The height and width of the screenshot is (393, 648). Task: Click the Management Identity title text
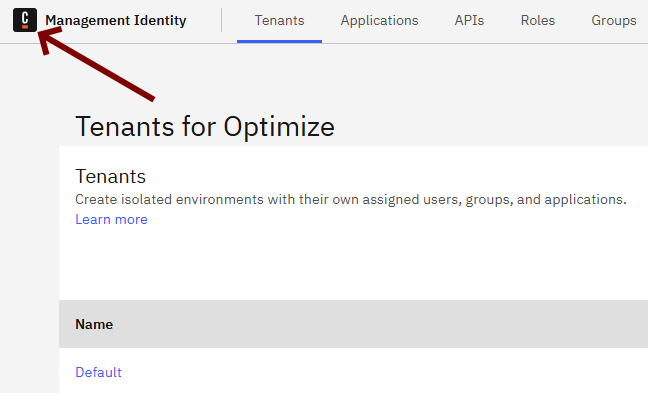pyautogui.click(x=116, y=20)
